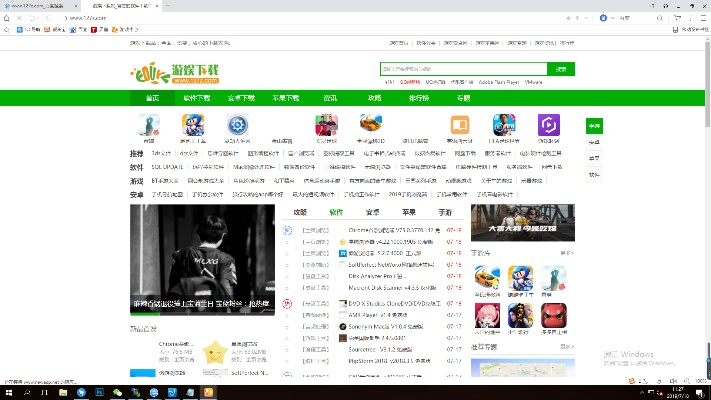This screenshot has width=711, height=400.
Task: Click the website search input field
Action: 463,69
